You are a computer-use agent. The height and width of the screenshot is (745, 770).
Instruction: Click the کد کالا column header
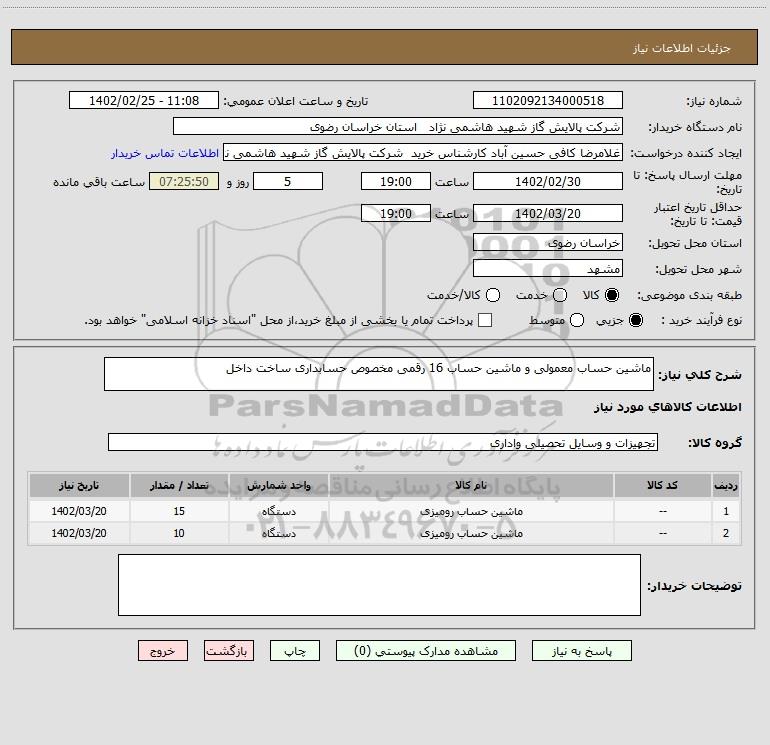662,485
